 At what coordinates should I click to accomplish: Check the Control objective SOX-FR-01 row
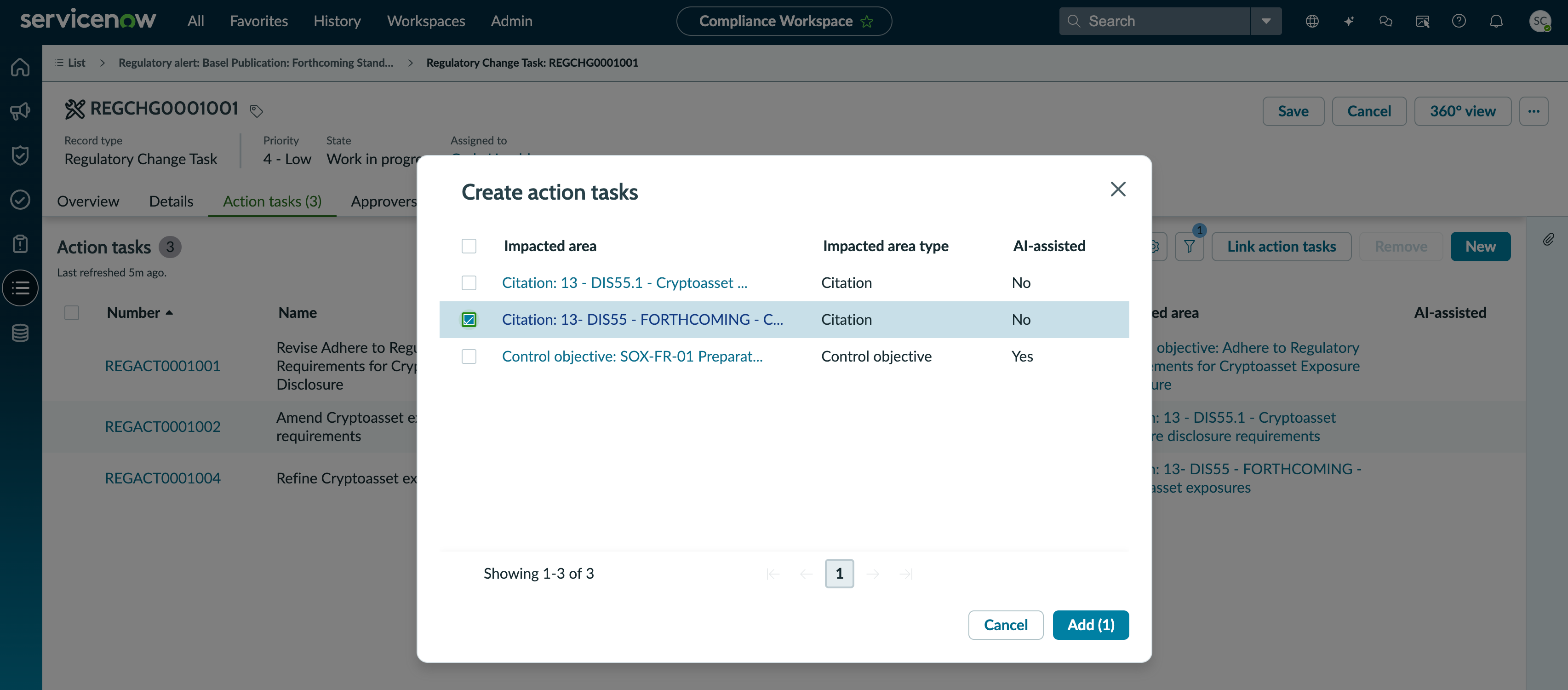(x=469, y=356)
